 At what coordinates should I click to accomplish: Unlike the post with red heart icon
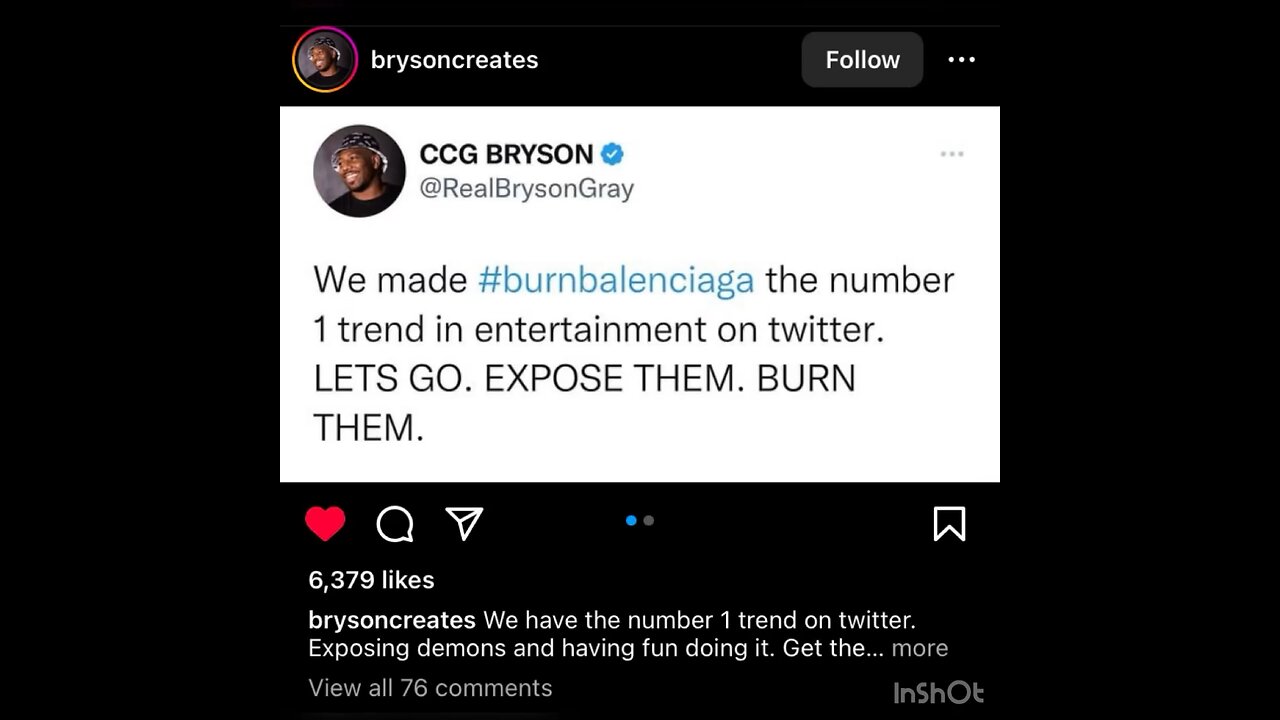(325, 524)
